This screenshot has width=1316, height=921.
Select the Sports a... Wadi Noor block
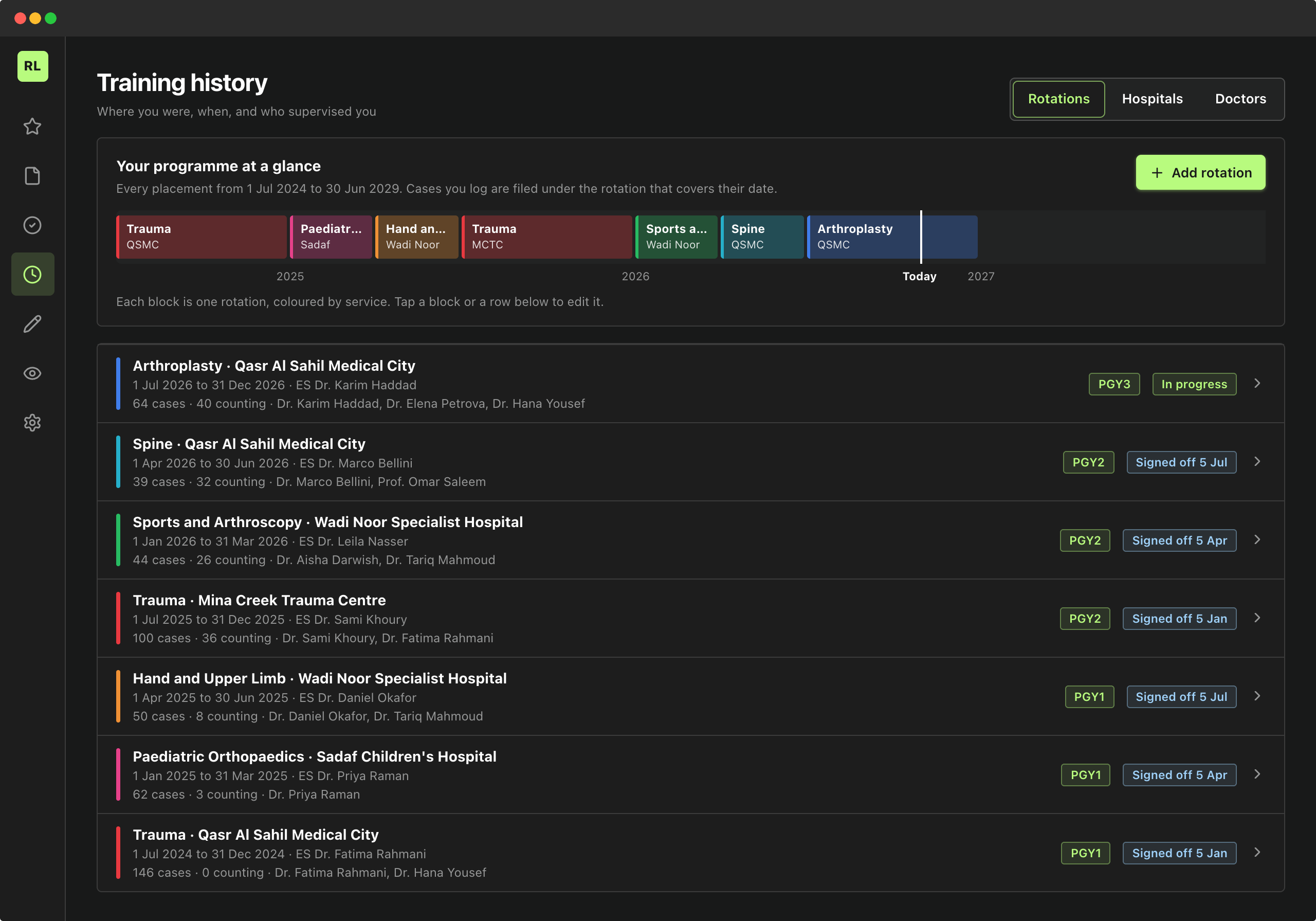[677, 237]
